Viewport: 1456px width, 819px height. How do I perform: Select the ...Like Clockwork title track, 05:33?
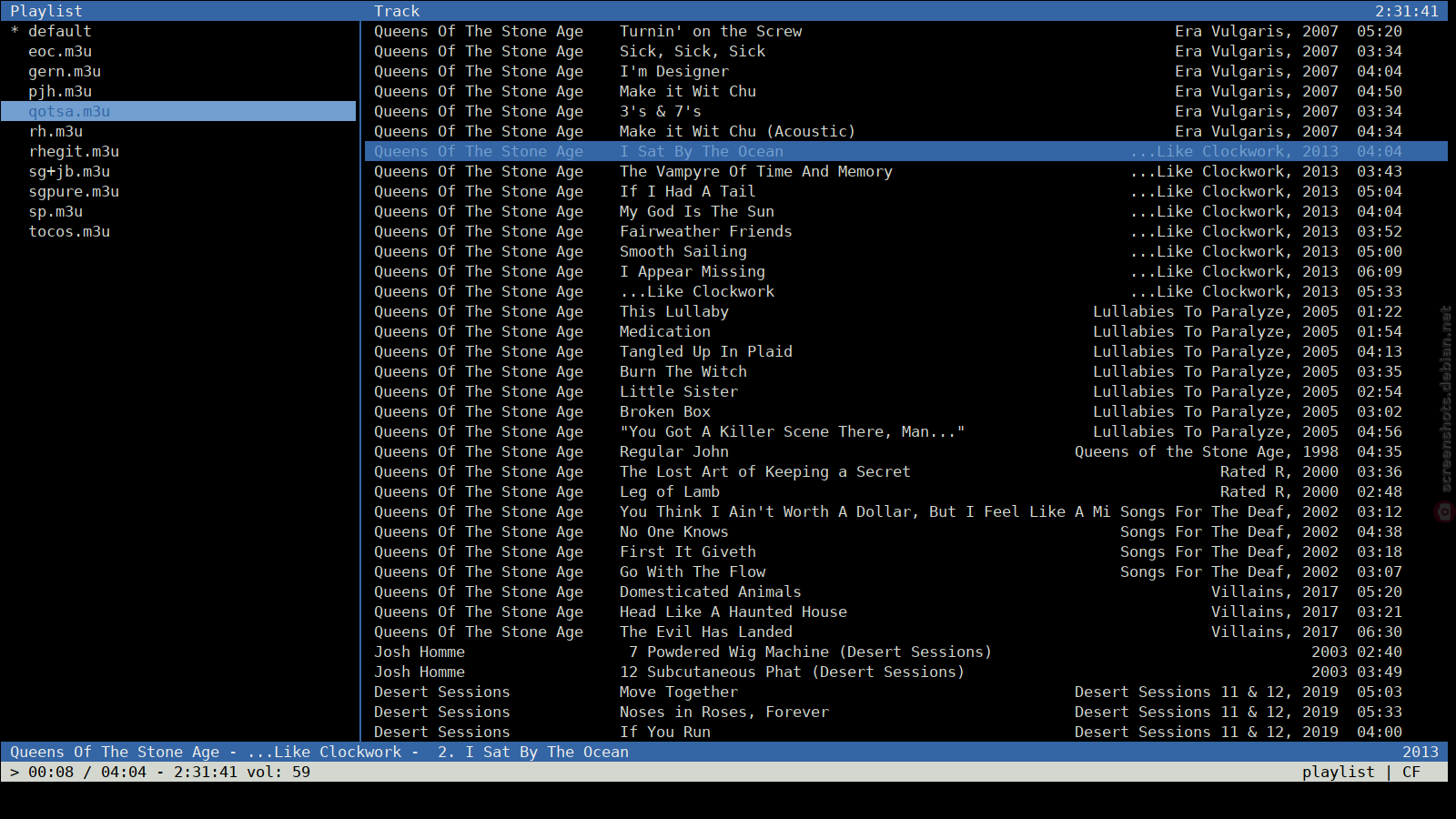(x=906, y=291)
